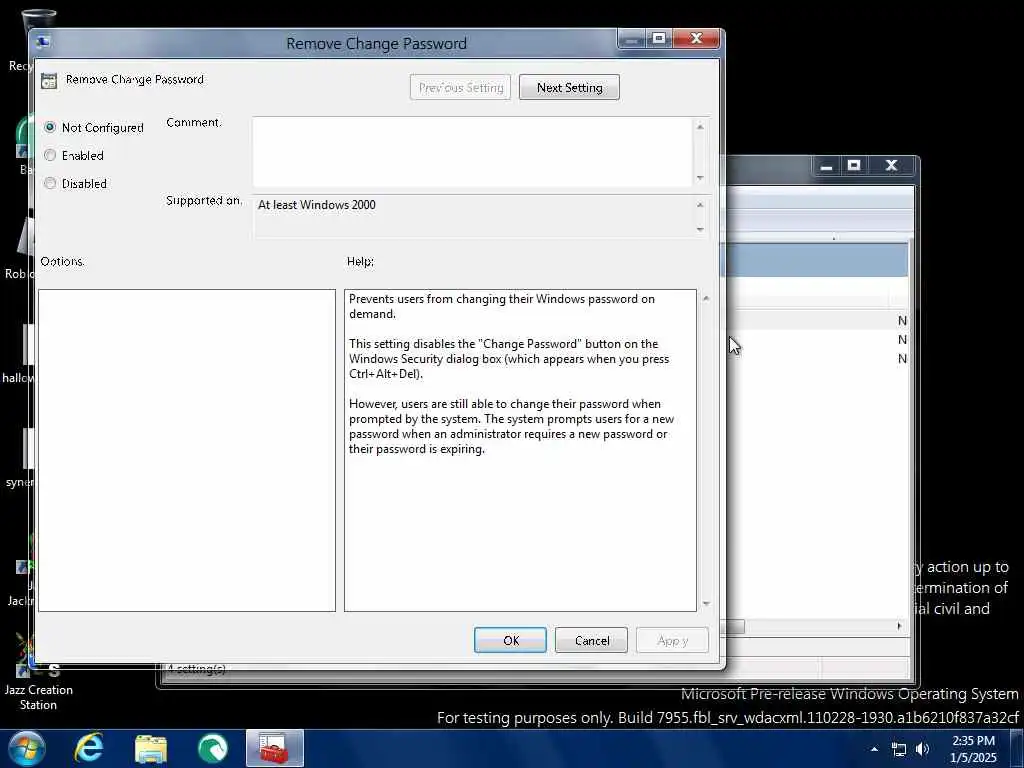Select the Not Configured radio button
This screenshot has height=768, width=1024.
click(x=50, y=127)
